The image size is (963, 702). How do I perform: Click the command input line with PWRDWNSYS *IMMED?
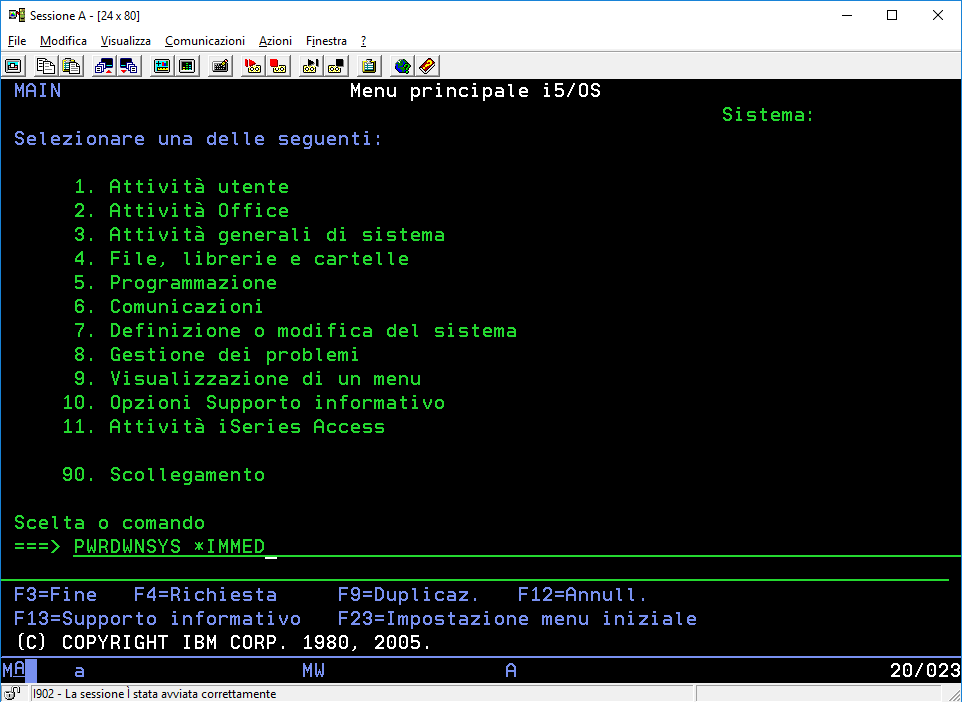517,547
